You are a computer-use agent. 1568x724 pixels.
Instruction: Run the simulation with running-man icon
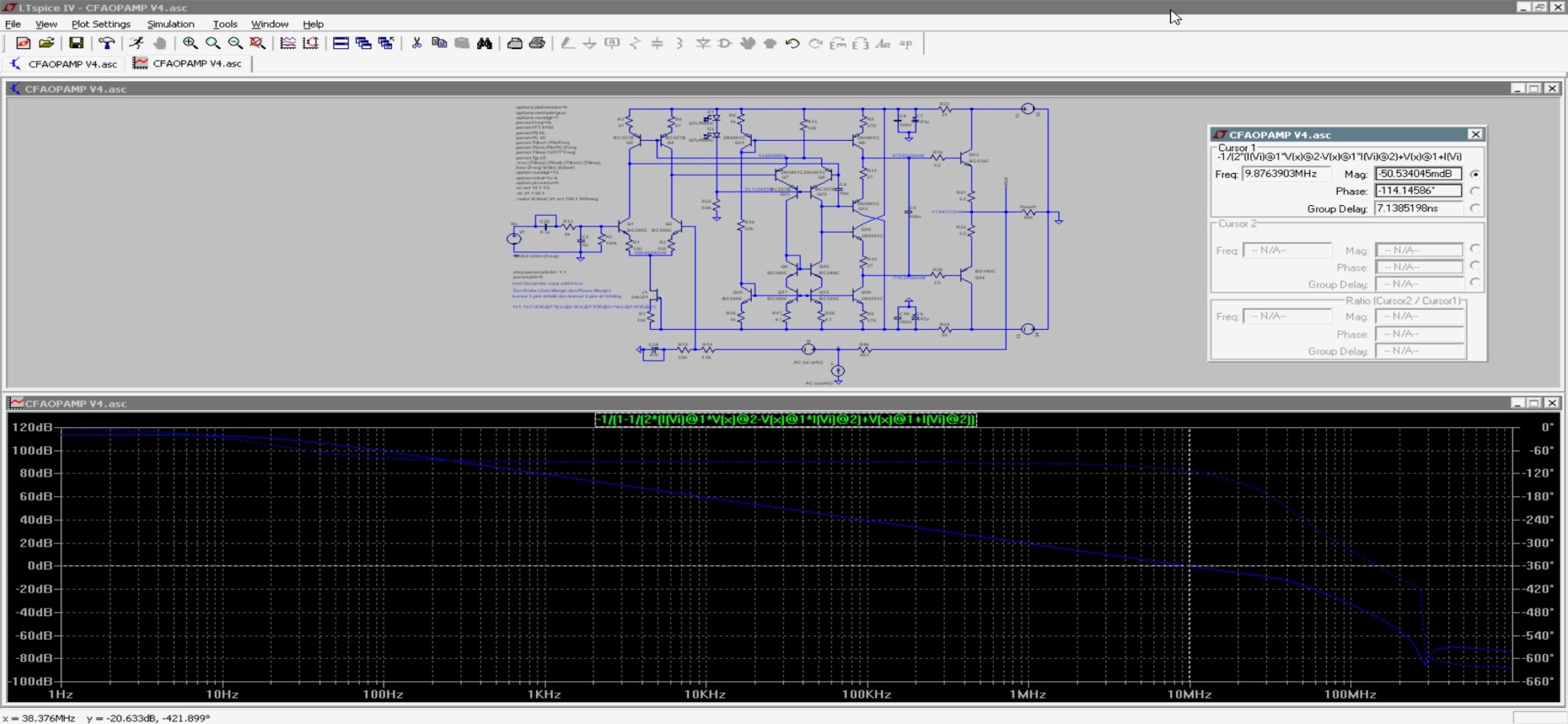tap(136, 44)
